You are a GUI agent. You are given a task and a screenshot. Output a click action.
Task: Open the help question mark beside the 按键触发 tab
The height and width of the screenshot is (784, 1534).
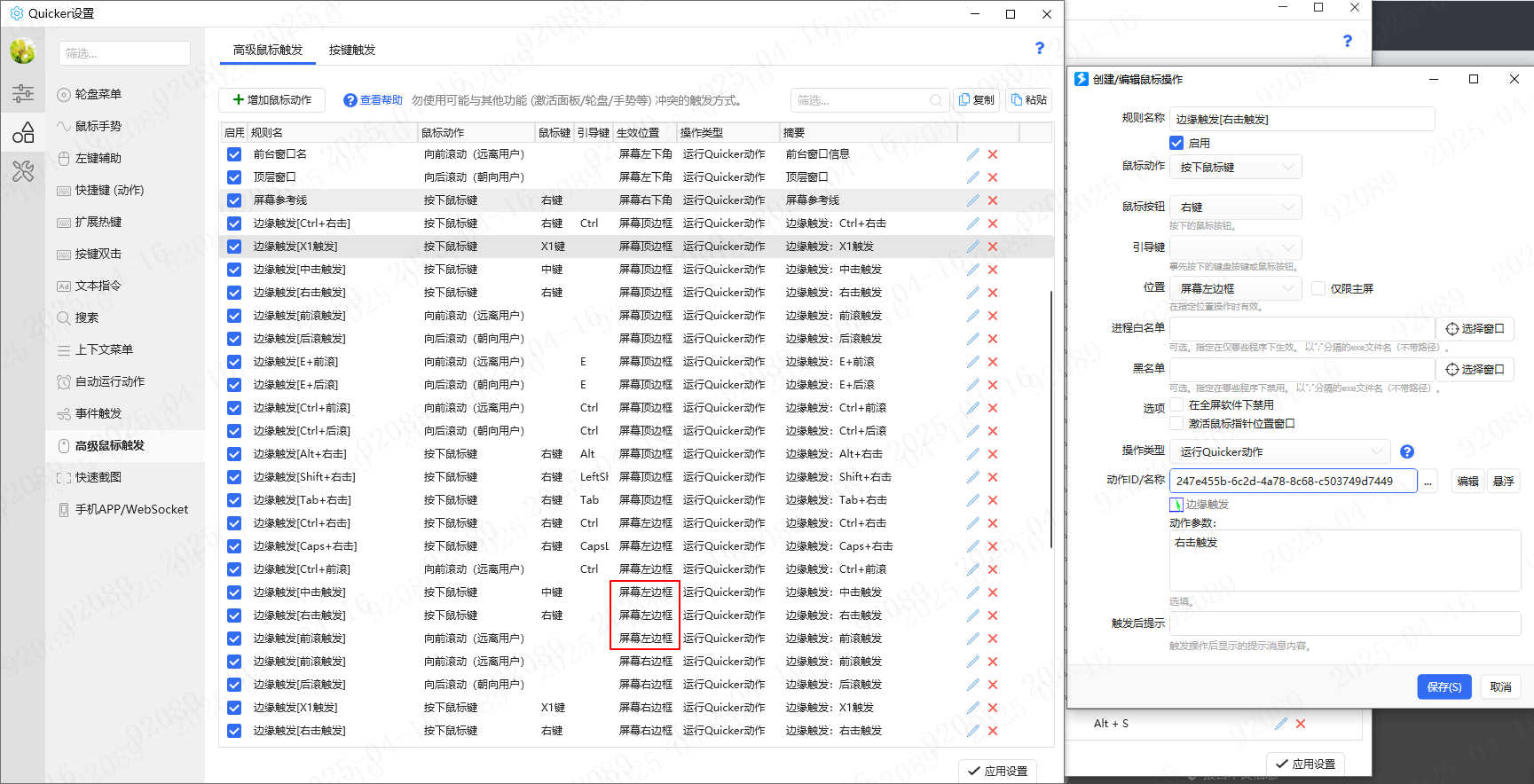1040,48
